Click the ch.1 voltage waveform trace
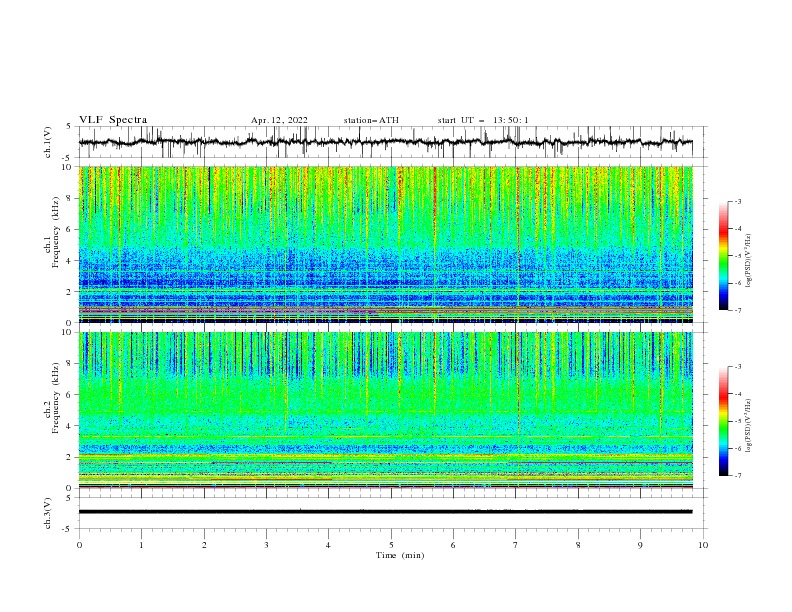The height and width of the screenshot is (612, 792). [385, 142]
